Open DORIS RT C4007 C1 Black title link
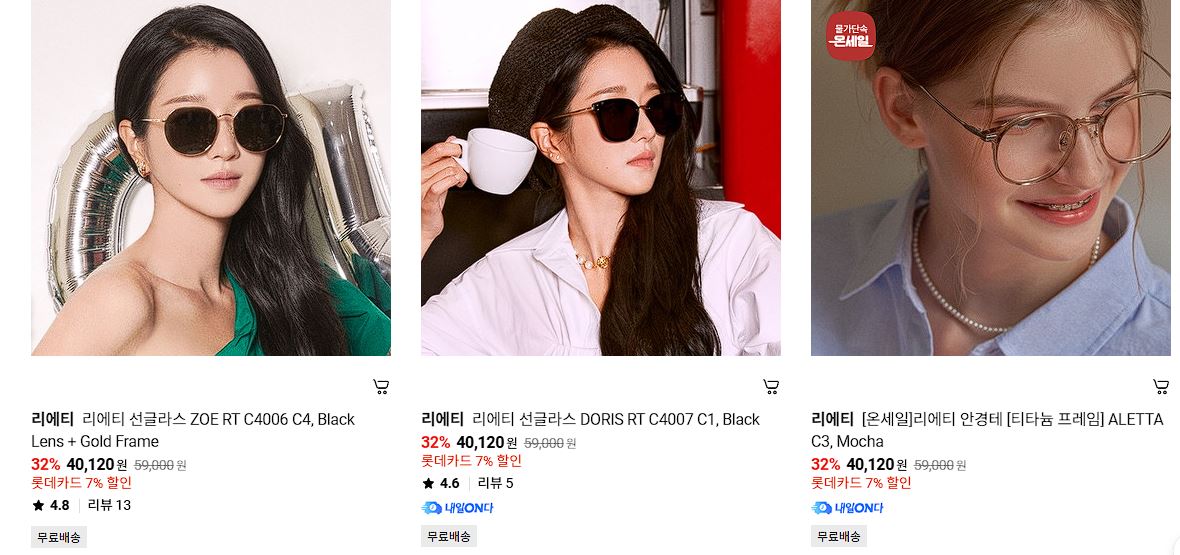This screenshot has width=1180, height=555. (616, 419)
